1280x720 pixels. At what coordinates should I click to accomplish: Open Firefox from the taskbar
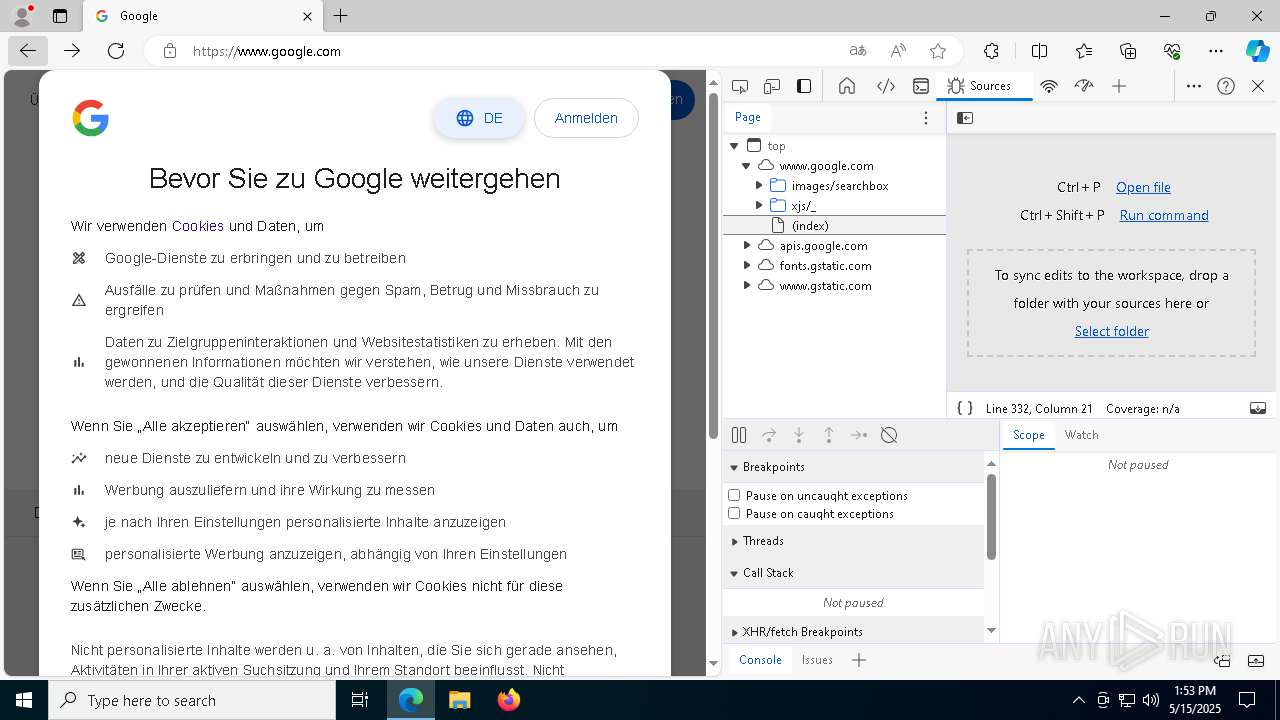tap(509, 700)
